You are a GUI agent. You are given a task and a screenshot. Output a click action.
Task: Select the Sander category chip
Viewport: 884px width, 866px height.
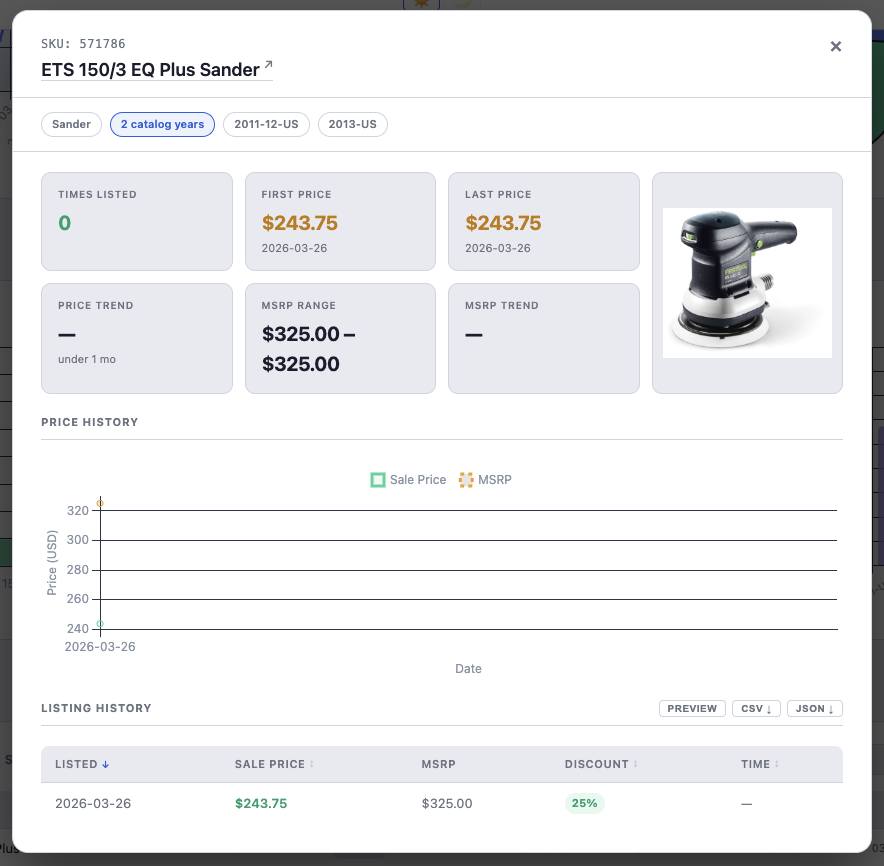tap(71, 124)
